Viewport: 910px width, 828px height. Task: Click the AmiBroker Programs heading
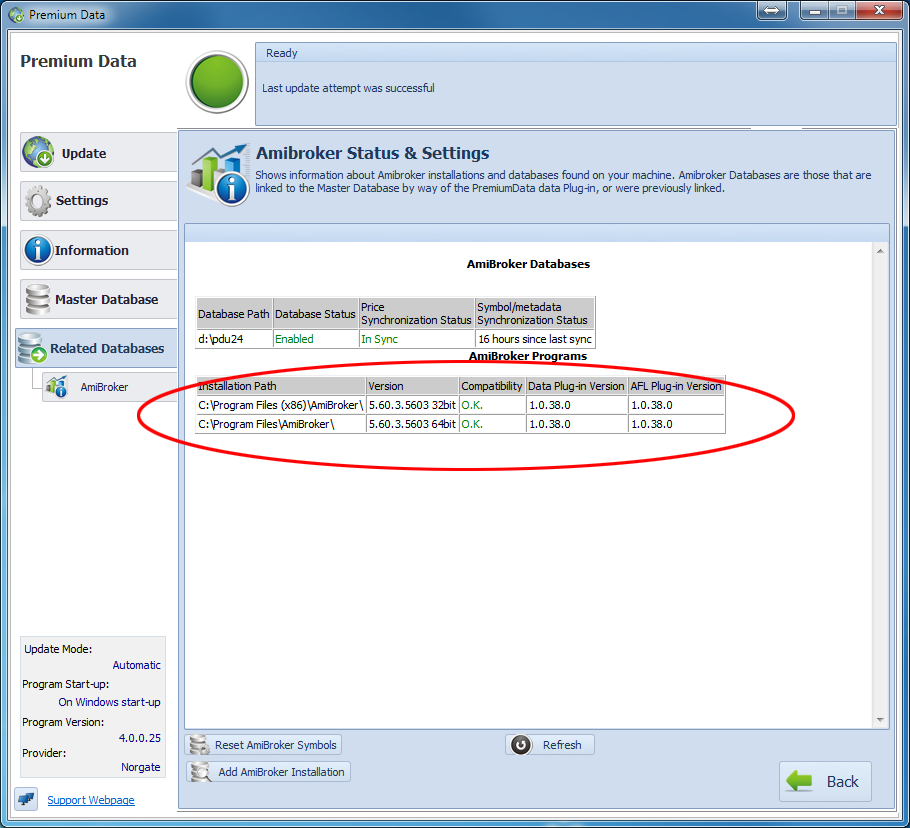coord(528,356)
